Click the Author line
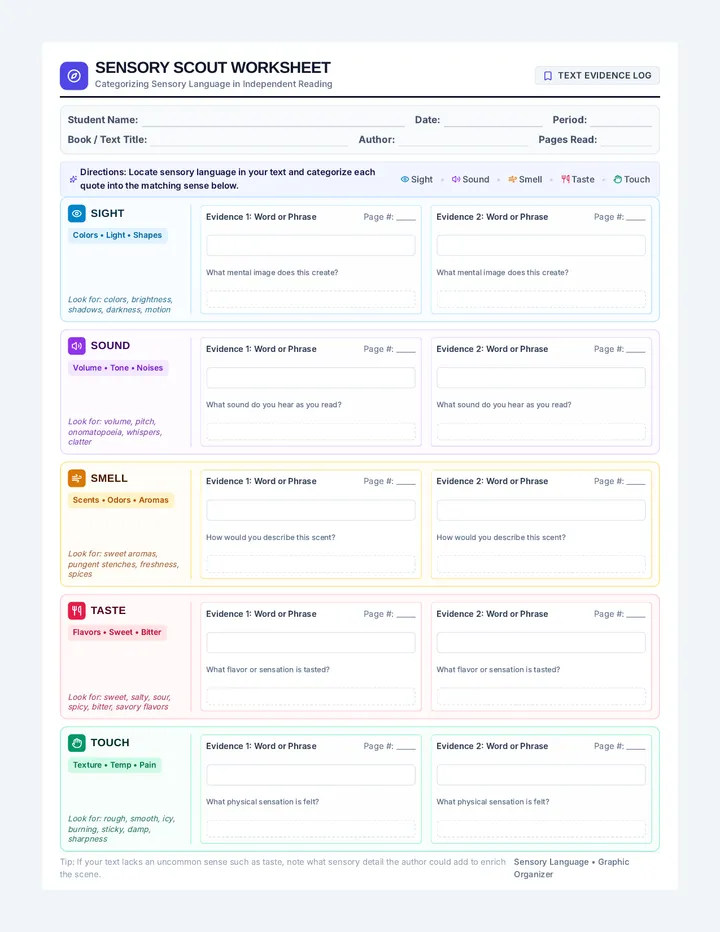 click(463, 140)
